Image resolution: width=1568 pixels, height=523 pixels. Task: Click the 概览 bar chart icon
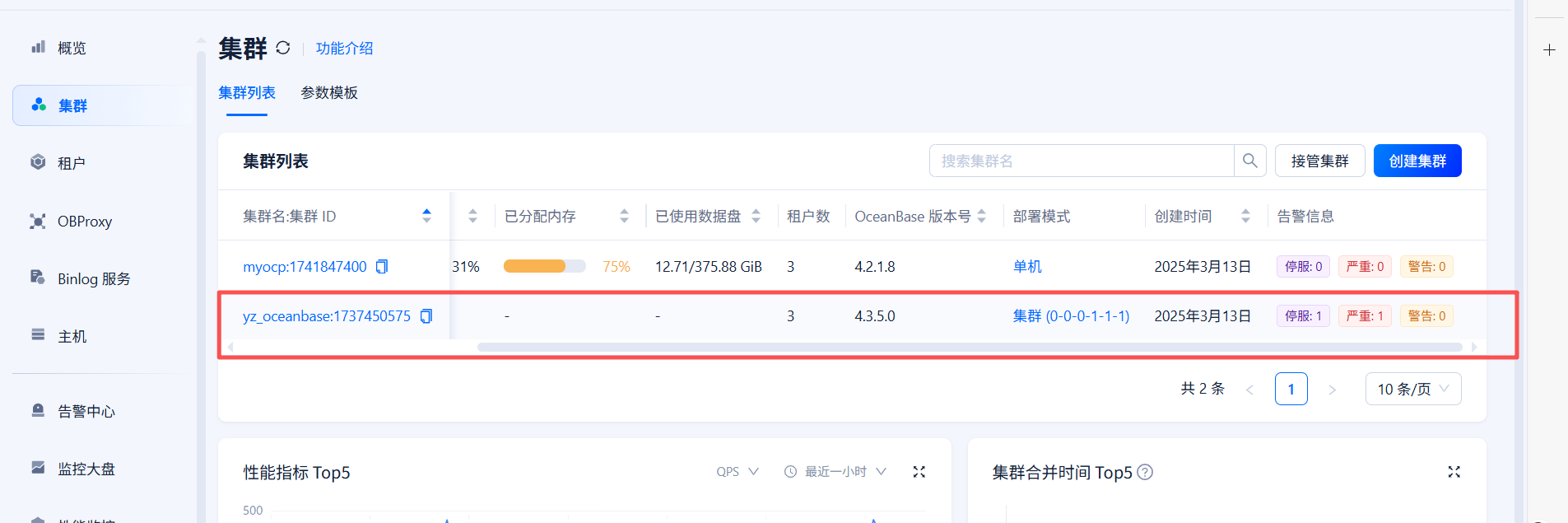click(38, 47)
